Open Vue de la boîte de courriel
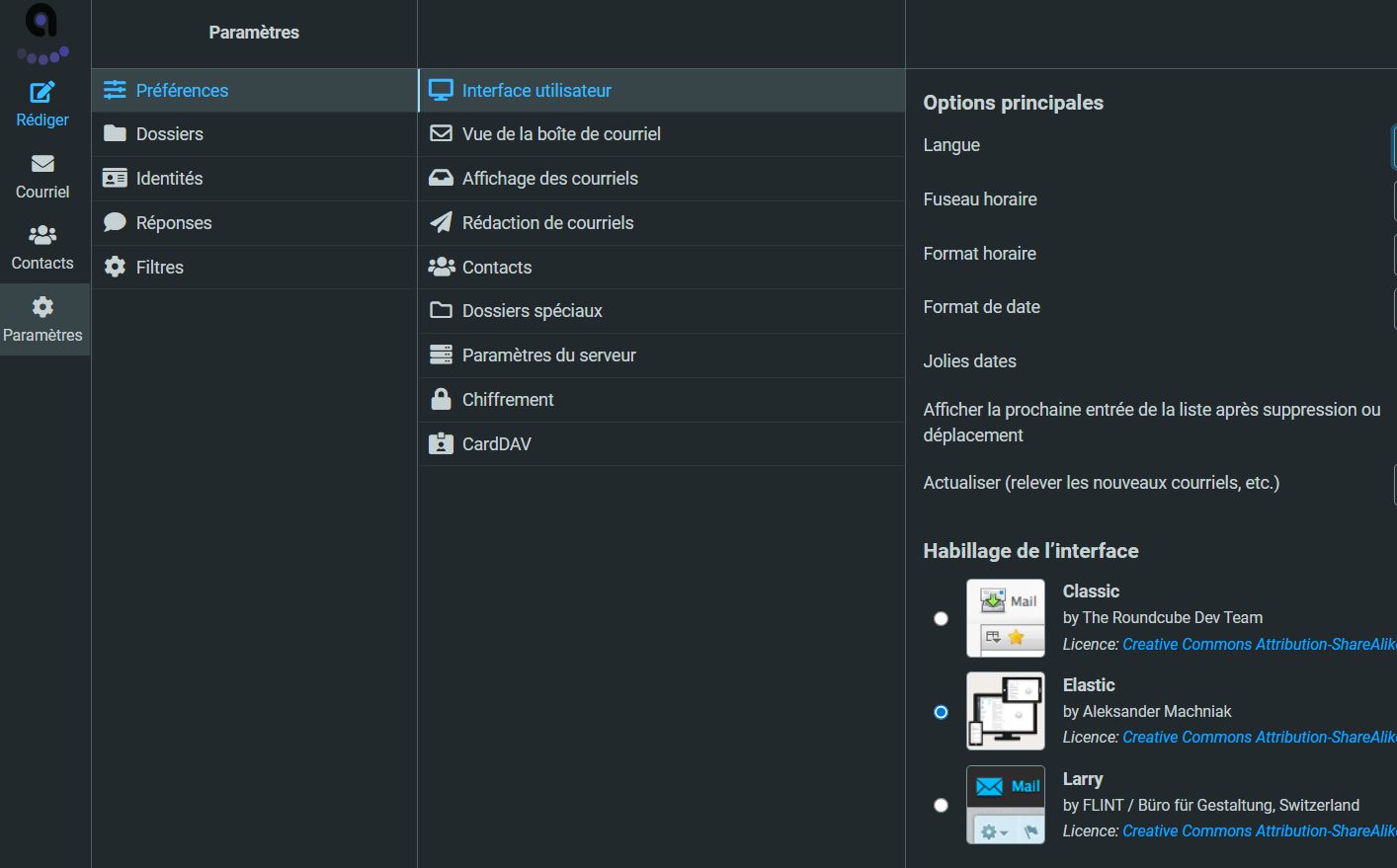Image resolution: width=1397 pixels, height=868 pixels. click(560, 134)
